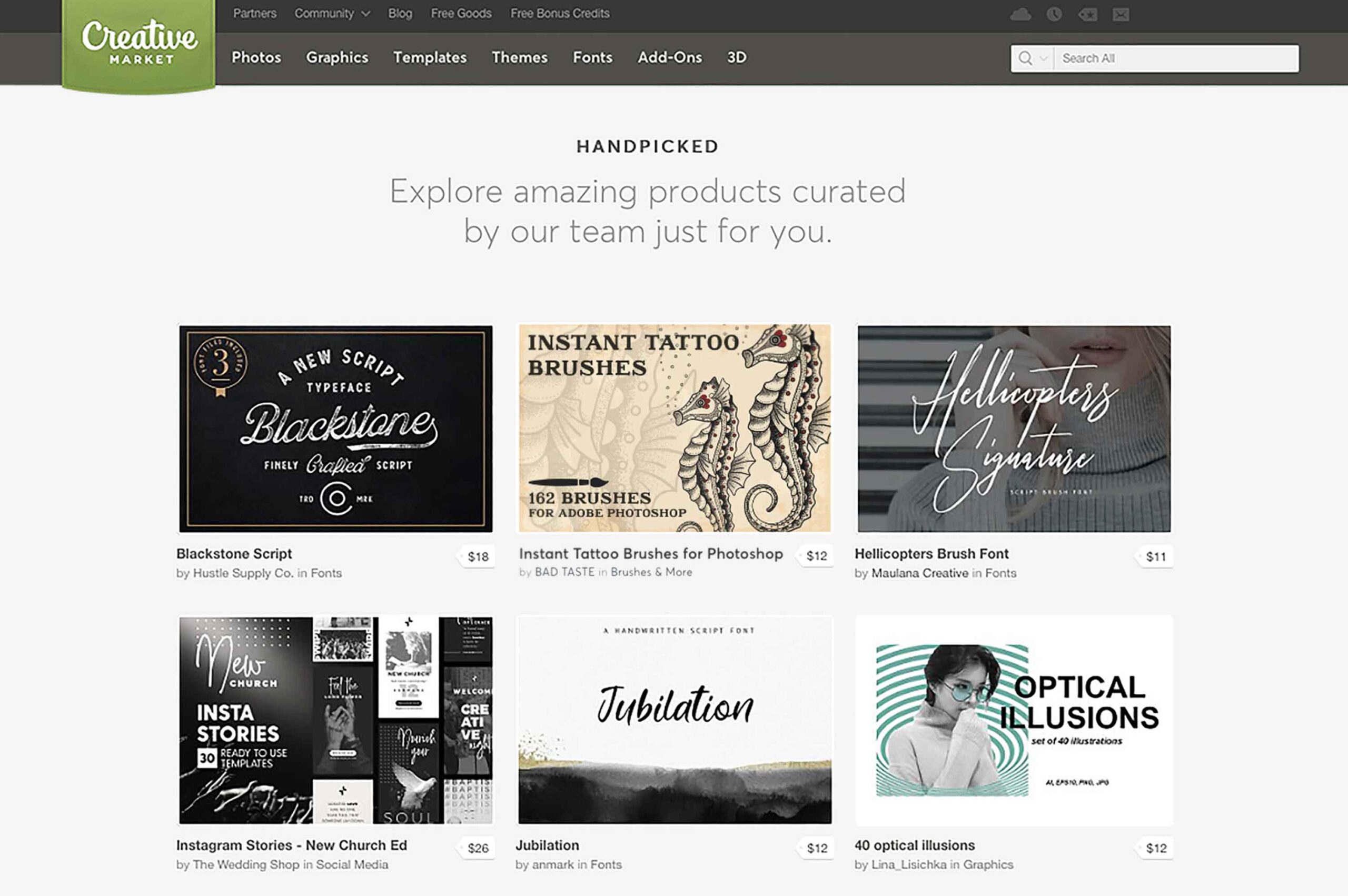Viewport: 1348px width, 896px height.
Task: Visit The Wedding Shop author page
Action: click(246, 864)
